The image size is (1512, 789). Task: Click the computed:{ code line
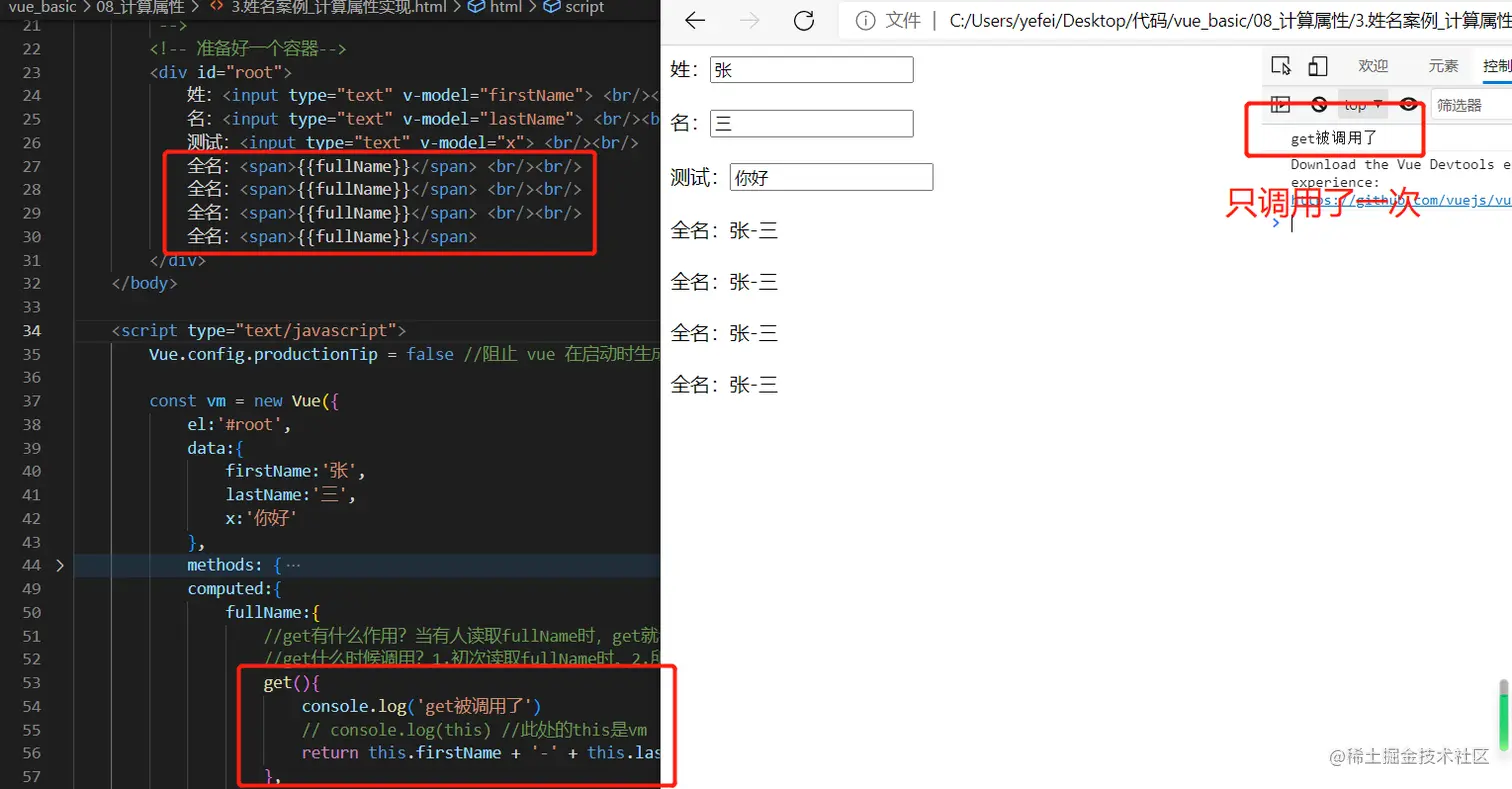(235, 589)
